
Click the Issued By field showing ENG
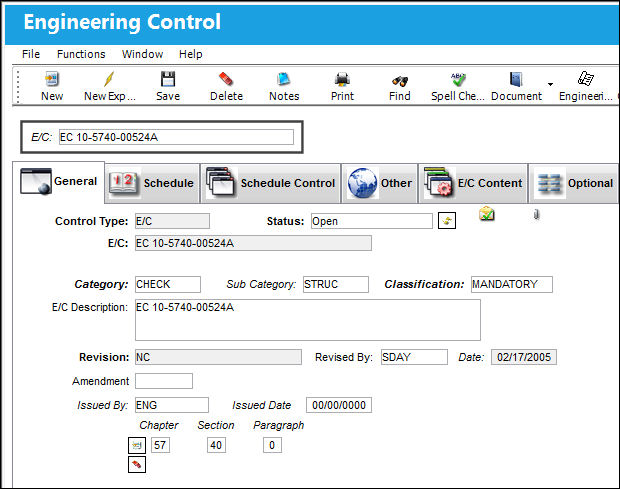tap(172, 405)
